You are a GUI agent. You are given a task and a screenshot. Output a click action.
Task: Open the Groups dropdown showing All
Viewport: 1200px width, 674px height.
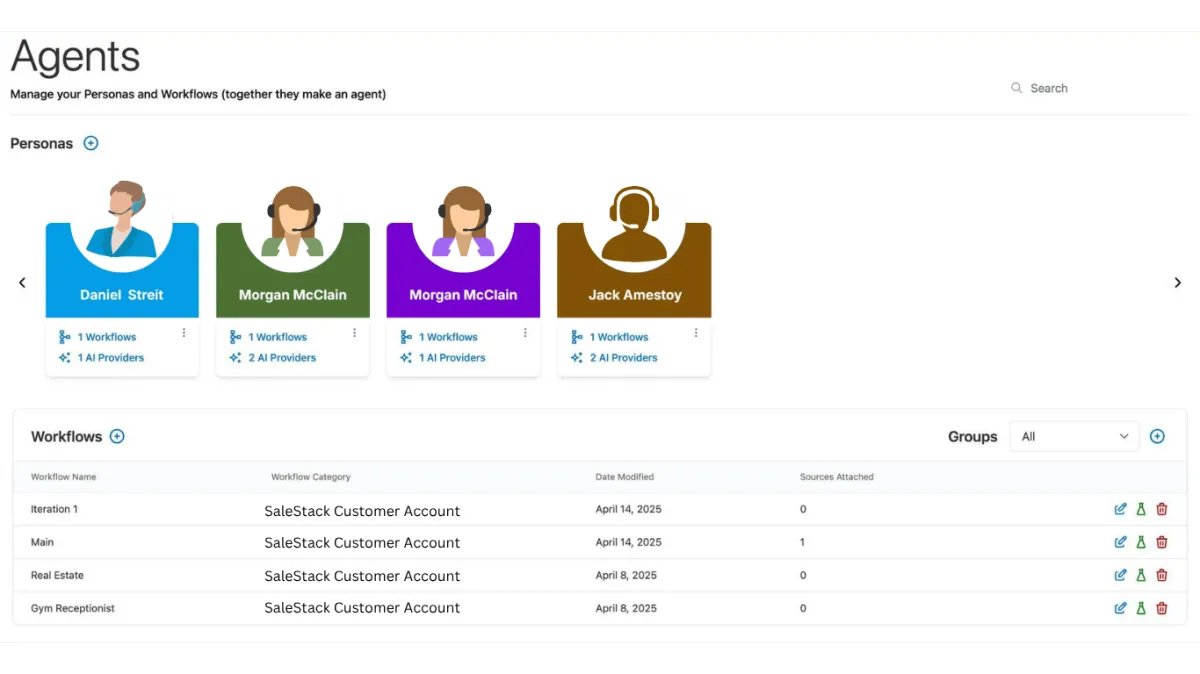[1074, 436]
